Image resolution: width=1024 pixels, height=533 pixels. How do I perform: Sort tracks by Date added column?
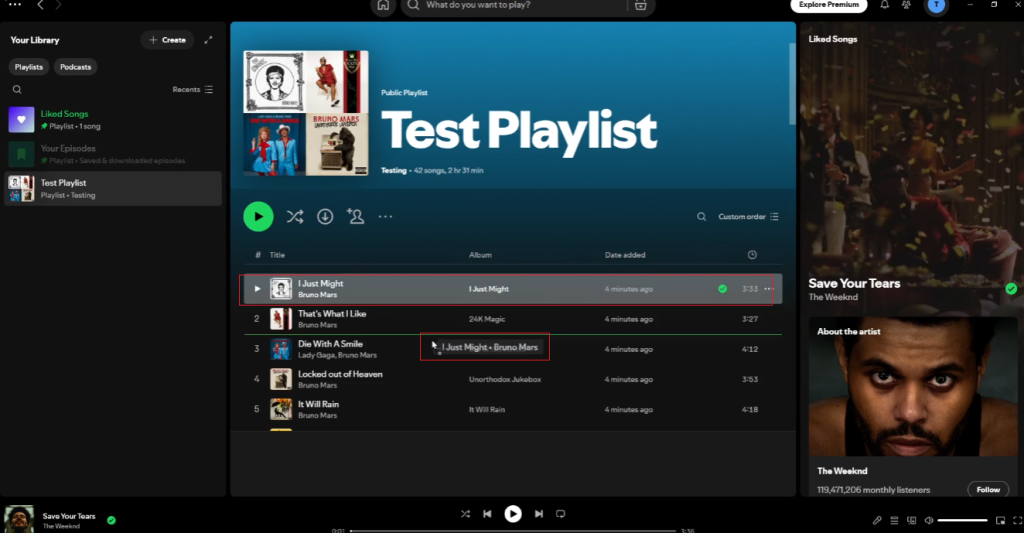[x=625, y=255]
